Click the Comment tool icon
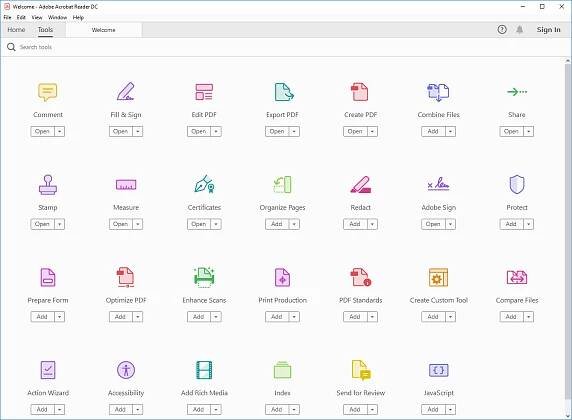The width and height of the screenshot is (572, 420). (48, 92)
